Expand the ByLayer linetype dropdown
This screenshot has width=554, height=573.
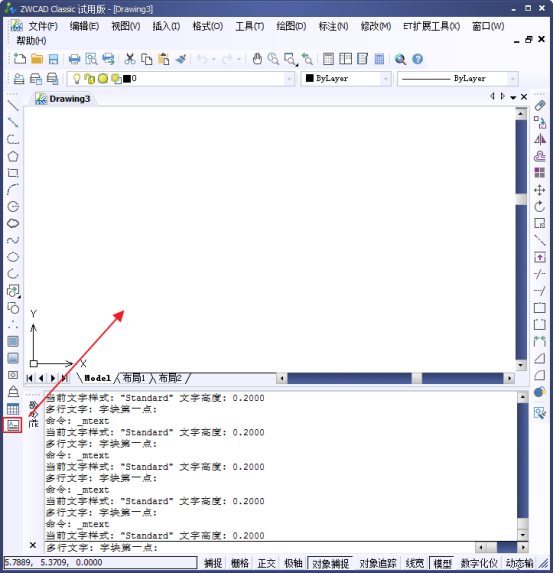point(513,79)
